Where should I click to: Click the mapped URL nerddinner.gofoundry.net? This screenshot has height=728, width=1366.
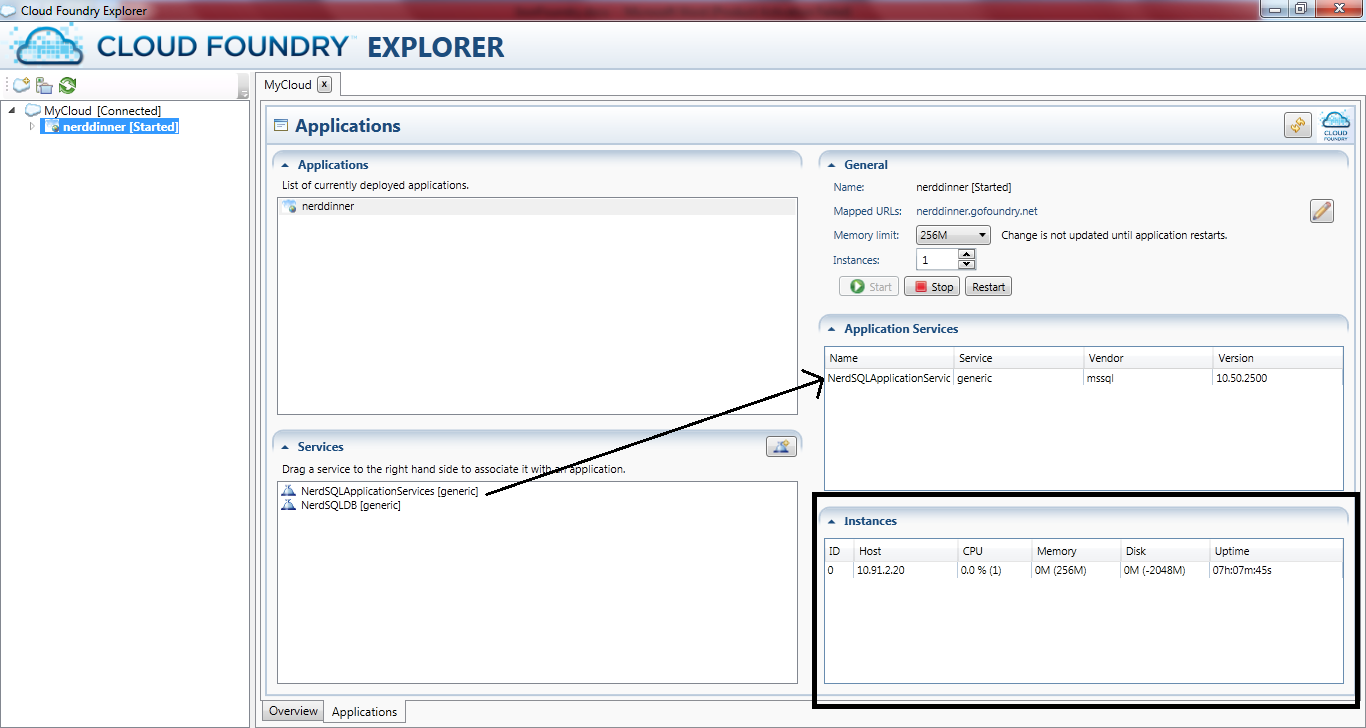click(977, 211)
